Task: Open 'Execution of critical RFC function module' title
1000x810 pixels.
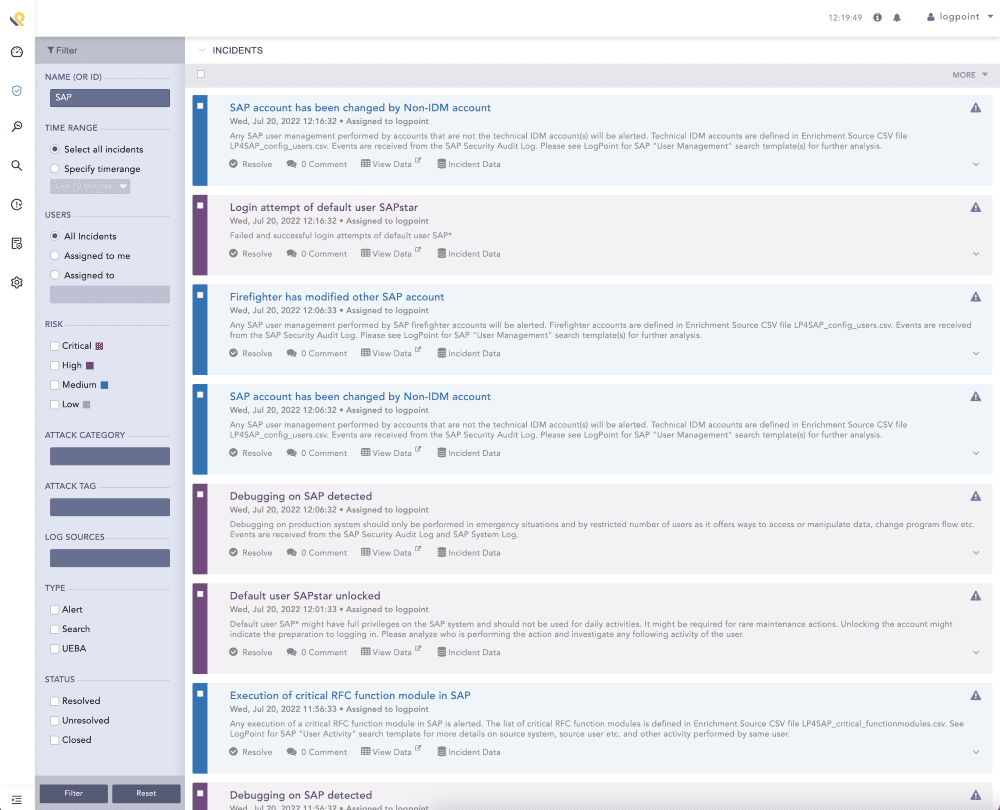Action: (350, 696)
